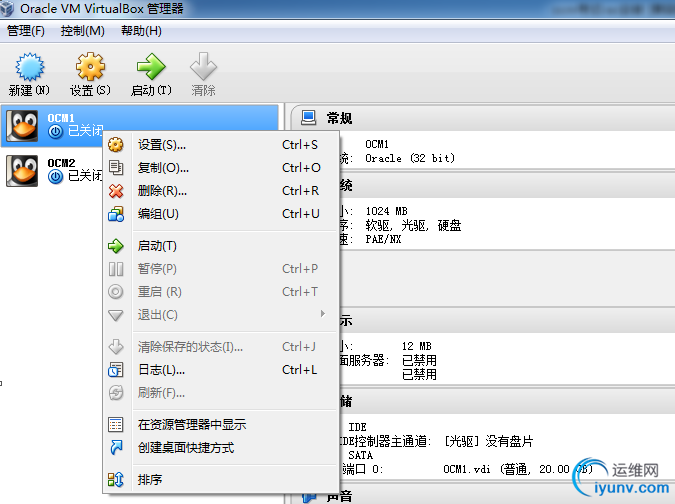Open the 控制(M) menu

(83, 31)
